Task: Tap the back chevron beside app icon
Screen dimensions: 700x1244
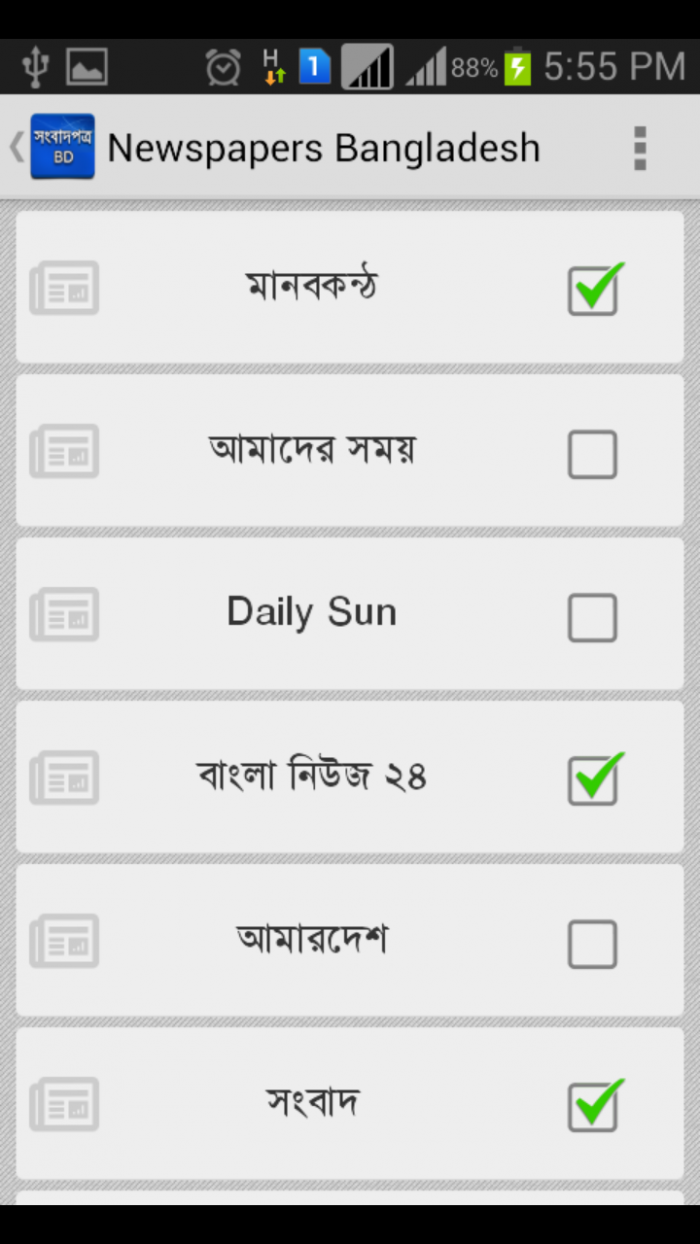Action: pyautogui.click(x=16, y=147)
